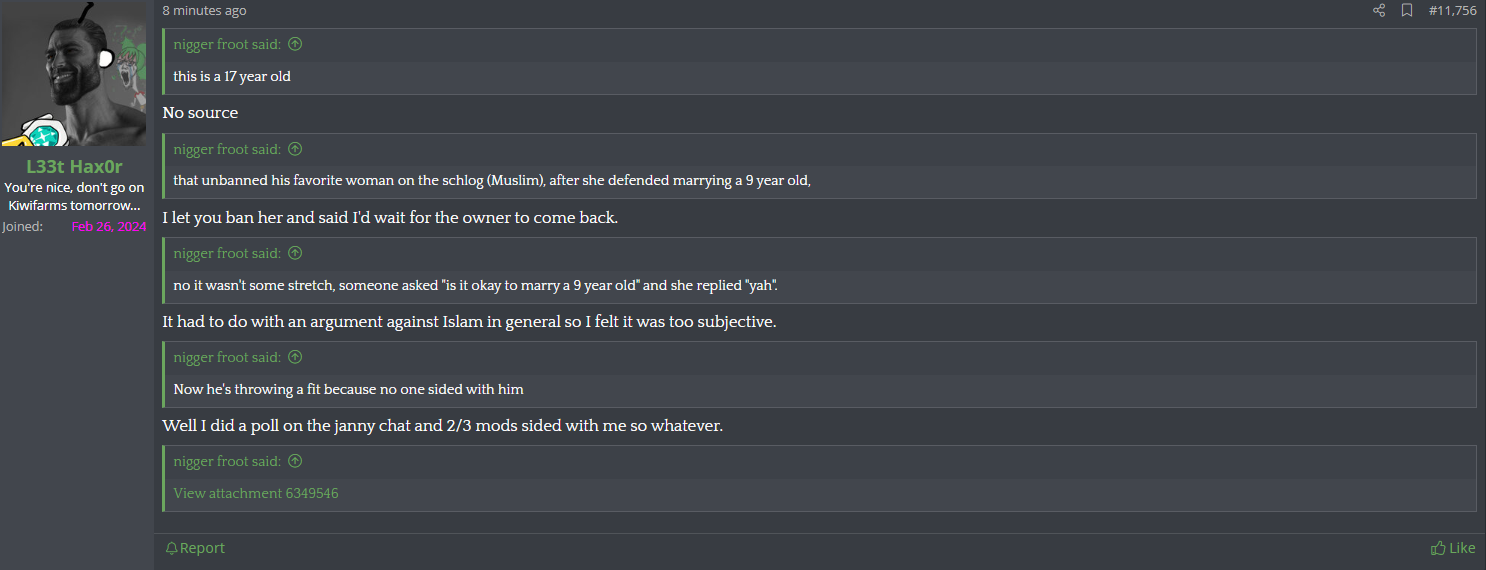Click the jump arrow in the quote mentioning the schlog
Viewport: 1486px width, 570px height.
click(x=295, y=149)
